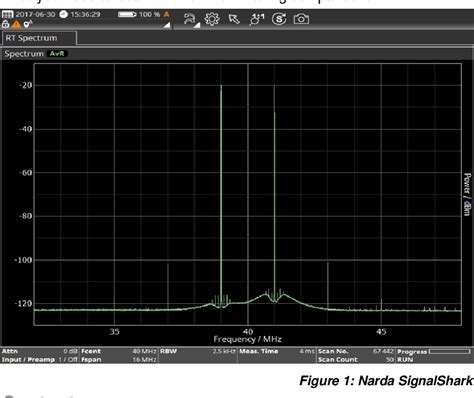The width and height of the screenshot is (474, 398).
Task: Click the Progress bar
Action: [450, 351]
